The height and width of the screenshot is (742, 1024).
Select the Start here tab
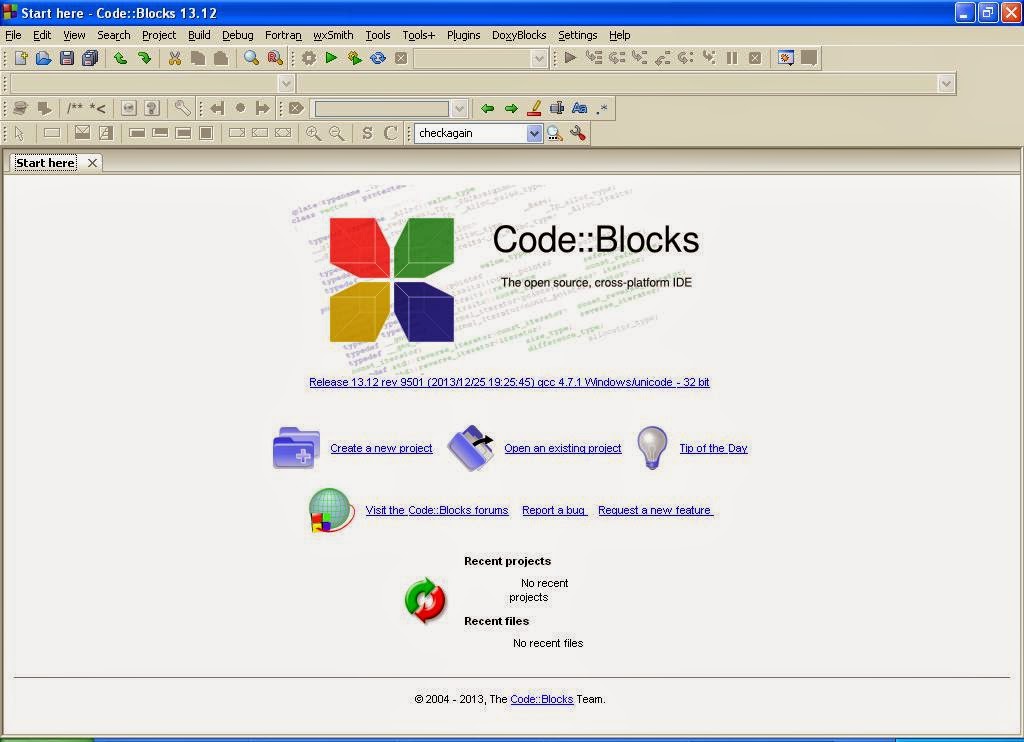(45, 163)
